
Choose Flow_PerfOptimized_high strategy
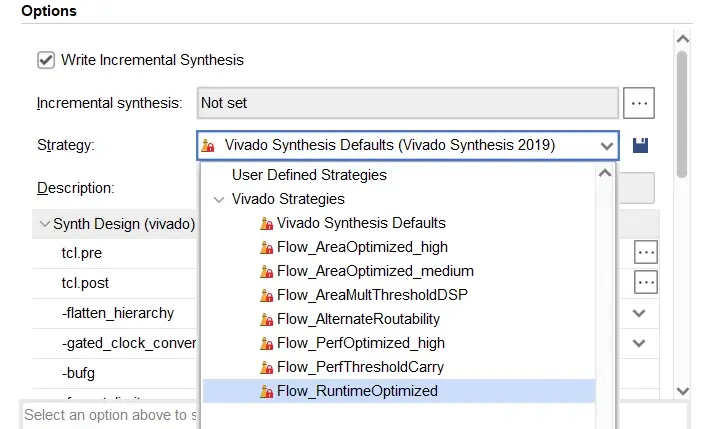coord(361,343)
